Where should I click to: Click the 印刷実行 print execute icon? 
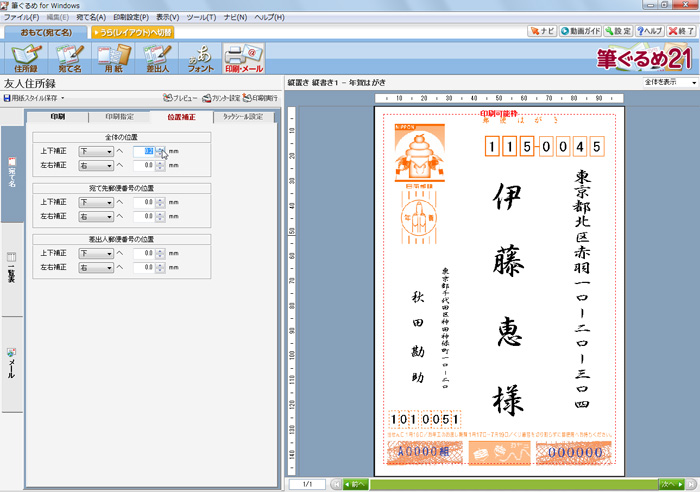259,99
